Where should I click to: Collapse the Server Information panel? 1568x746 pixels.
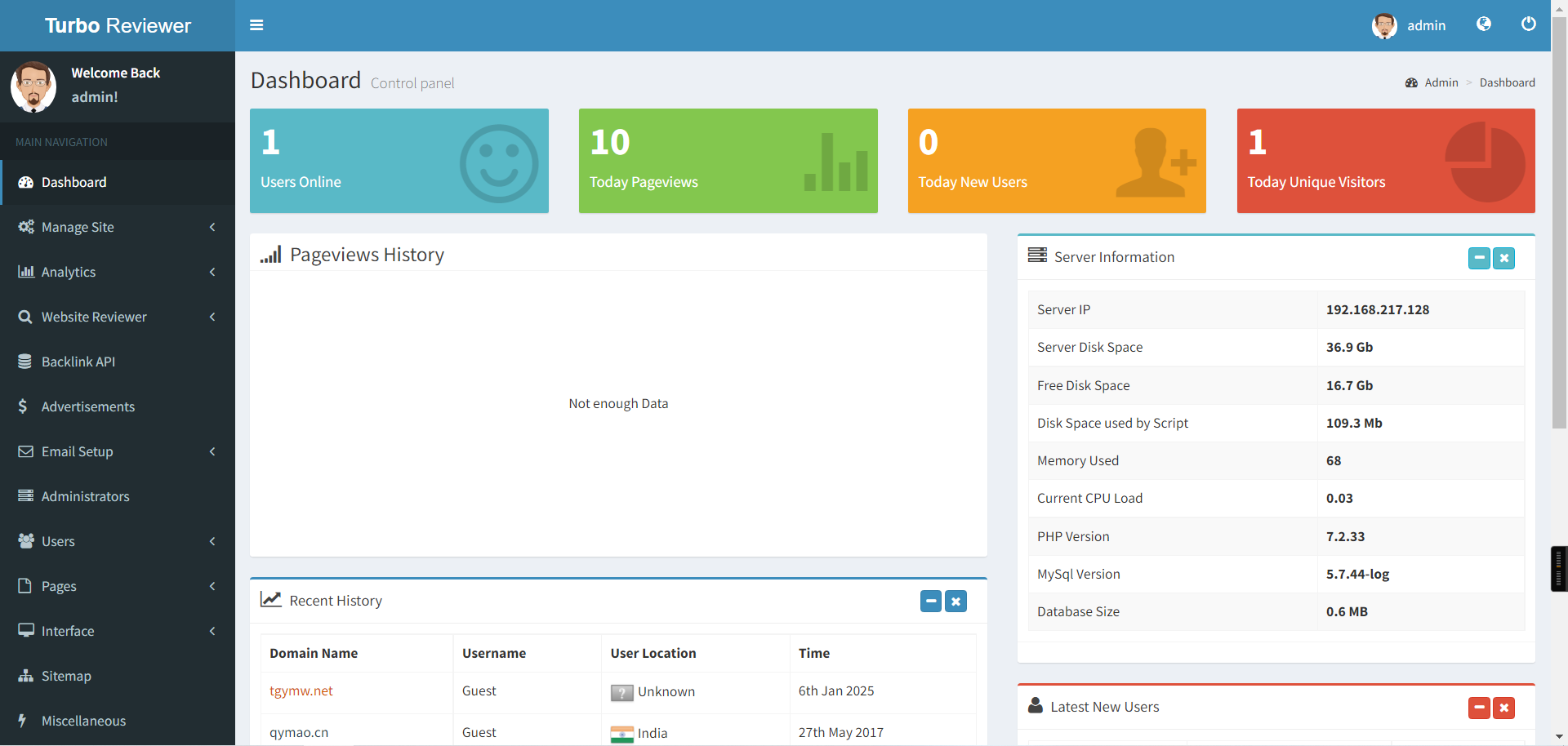click(x=1479, y=258)
